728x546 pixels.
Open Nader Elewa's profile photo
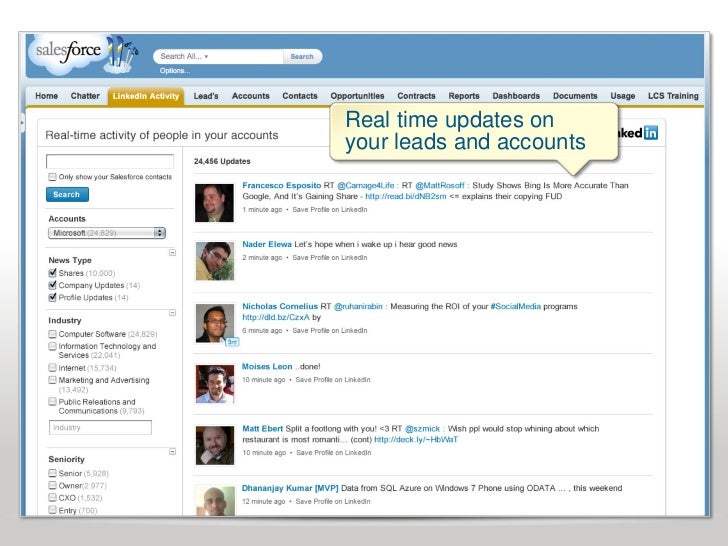point(214,261)
